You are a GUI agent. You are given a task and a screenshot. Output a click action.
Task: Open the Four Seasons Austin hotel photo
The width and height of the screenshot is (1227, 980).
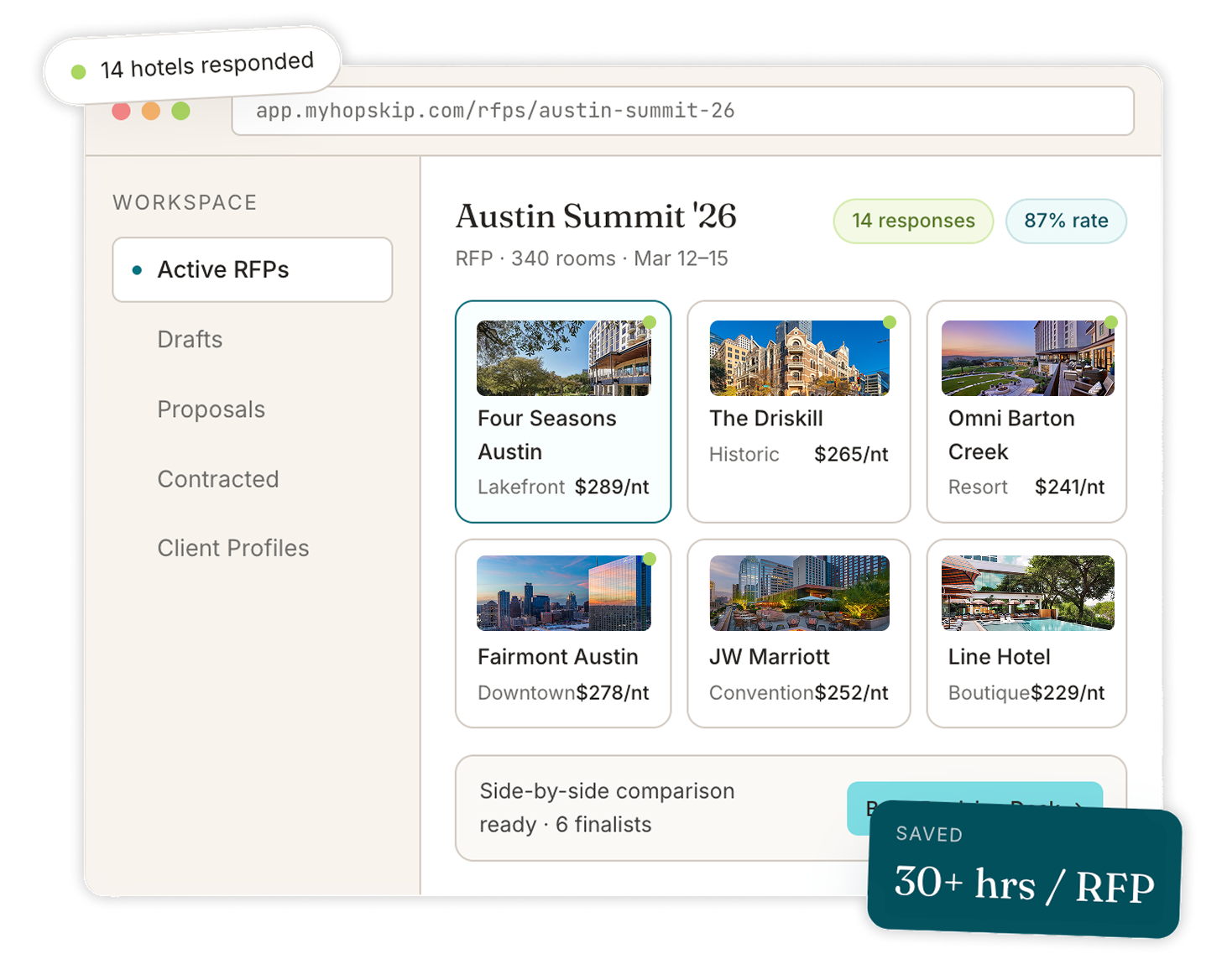pyautogui.click(x=563, y=358)
